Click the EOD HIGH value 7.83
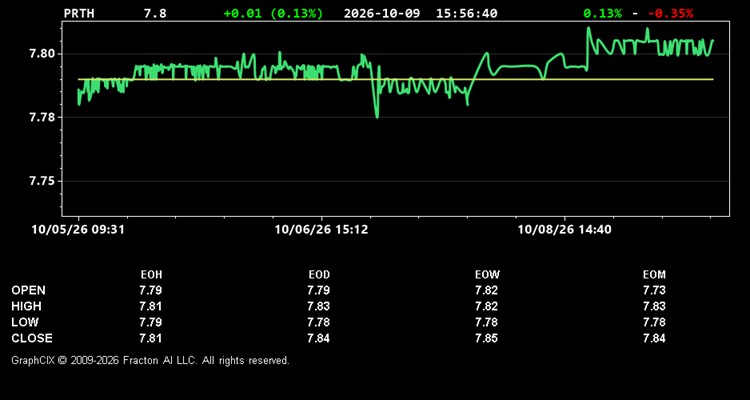This screenshot has height=400, width=750. 319,306
